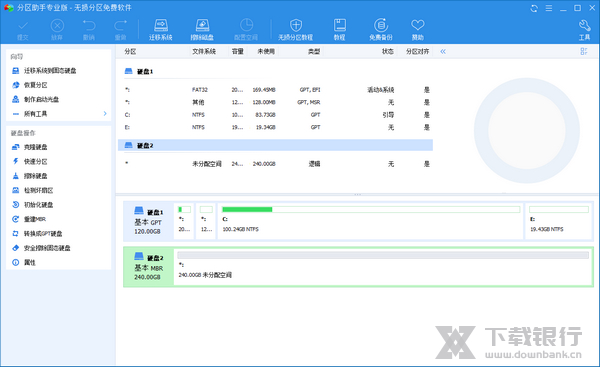The width and height of the screenshot is (600, 367).
Task: Toggle list view icon at header right
Action: (584, 51)
